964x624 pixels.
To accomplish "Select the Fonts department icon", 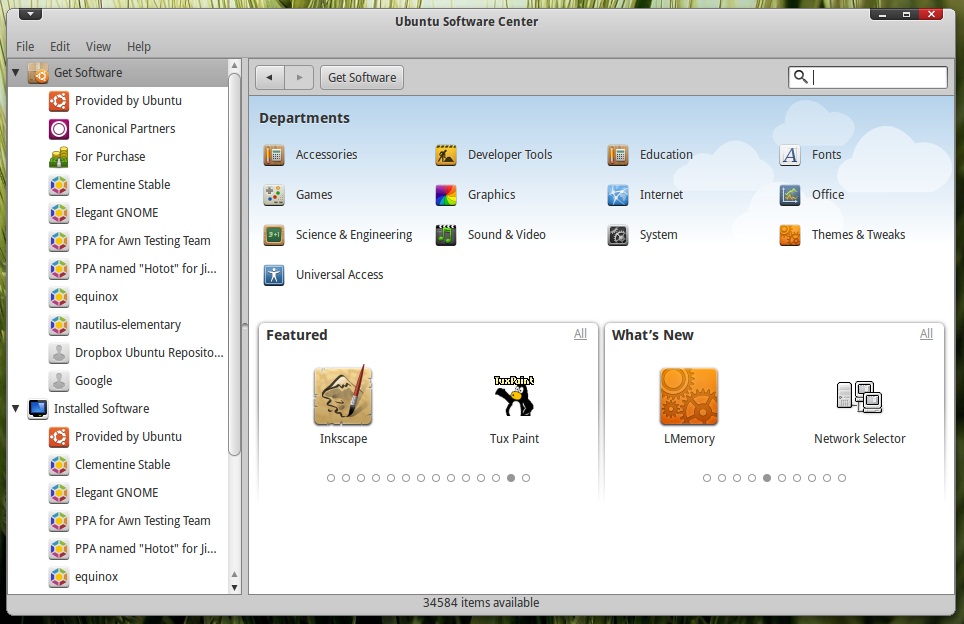I will [x=790, y=155].
